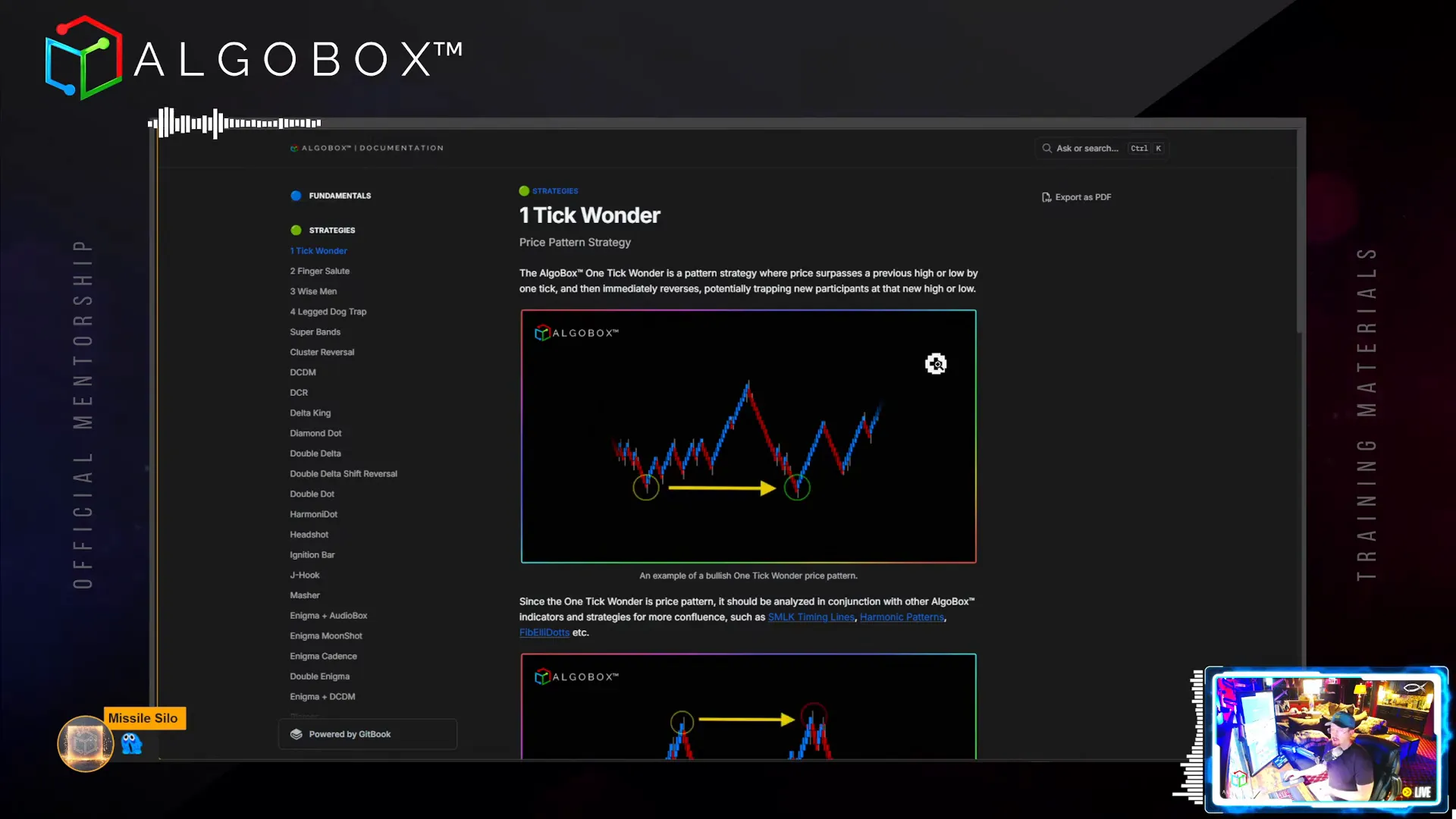This screenshot has height=819, width=1456.
Task: Click Powered by GitBook button
Action: point(368,734)
